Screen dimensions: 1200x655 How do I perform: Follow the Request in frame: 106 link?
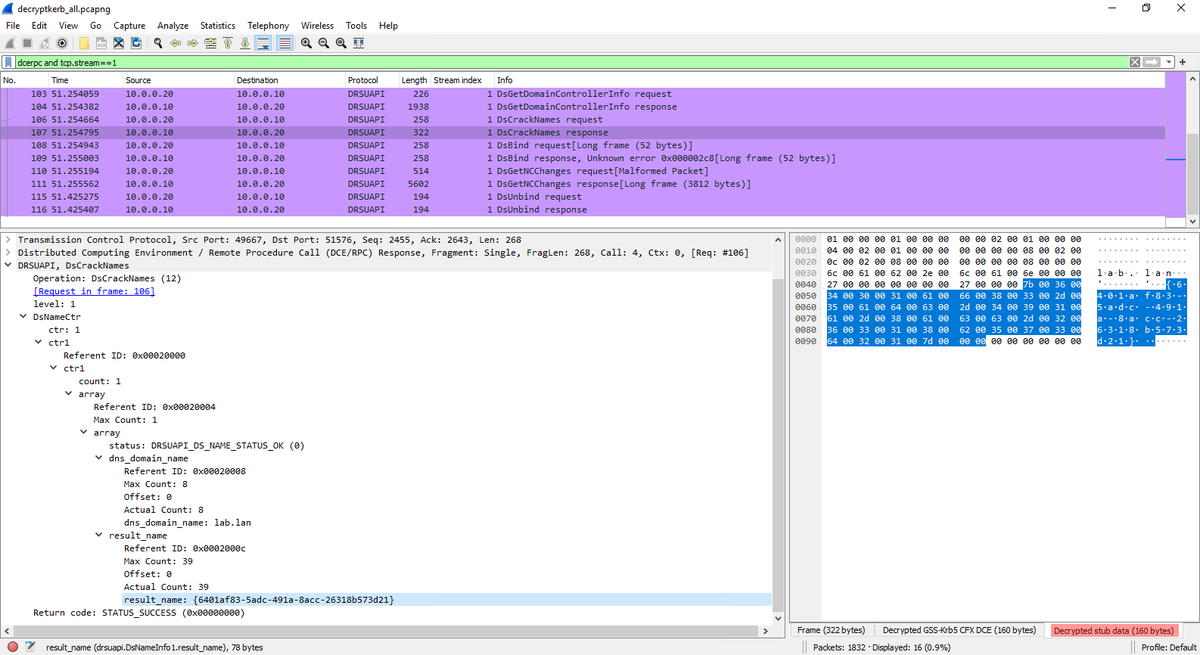[x=94, y=291]
